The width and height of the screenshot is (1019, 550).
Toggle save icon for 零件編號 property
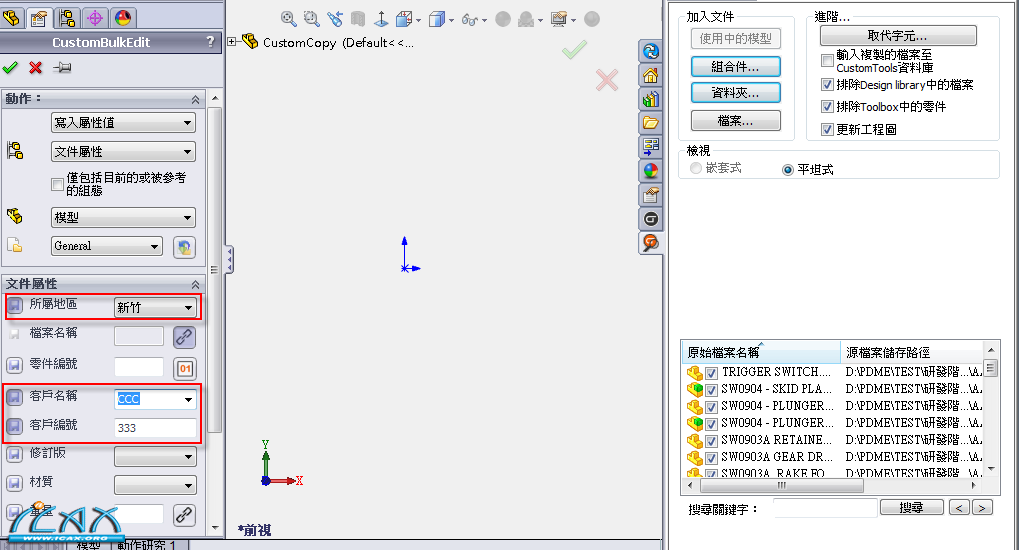14,365
